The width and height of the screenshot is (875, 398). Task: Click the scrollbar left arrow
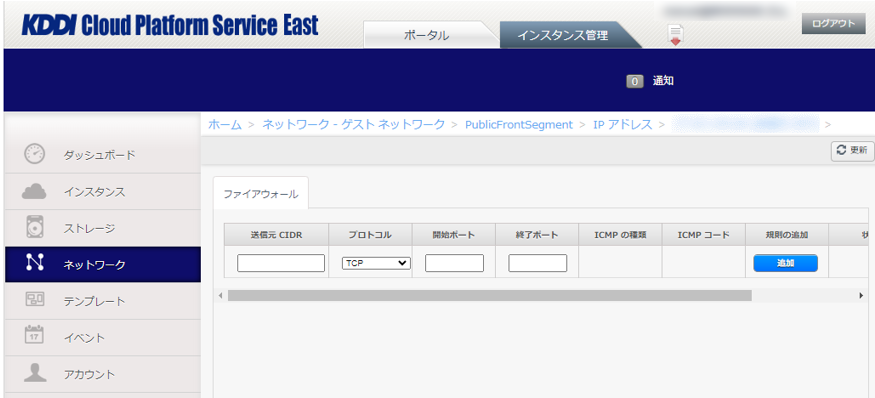click(x=220, y=295)
